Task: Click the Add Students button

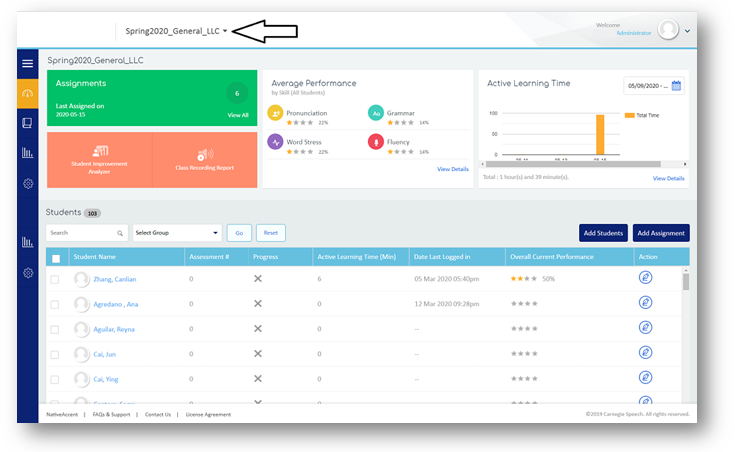Action: [x=603, y=233]
